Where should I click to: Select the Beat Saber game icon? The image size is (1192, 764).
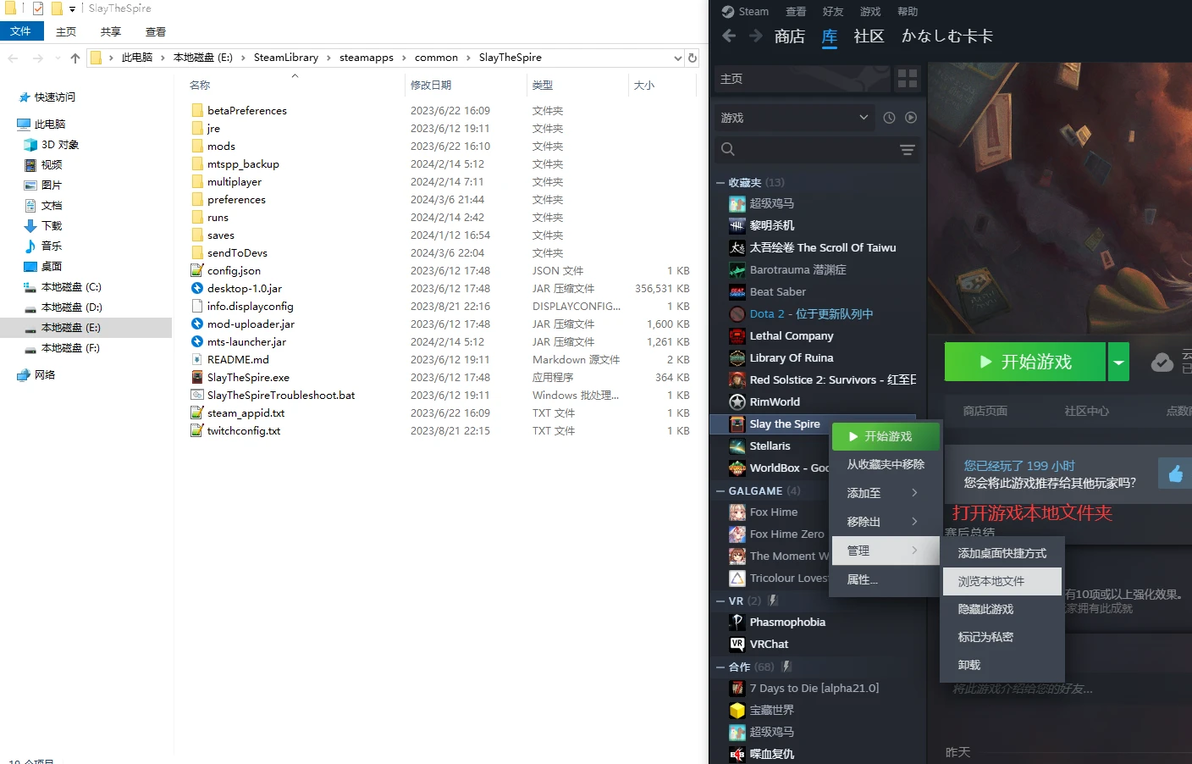coord(737,292)
